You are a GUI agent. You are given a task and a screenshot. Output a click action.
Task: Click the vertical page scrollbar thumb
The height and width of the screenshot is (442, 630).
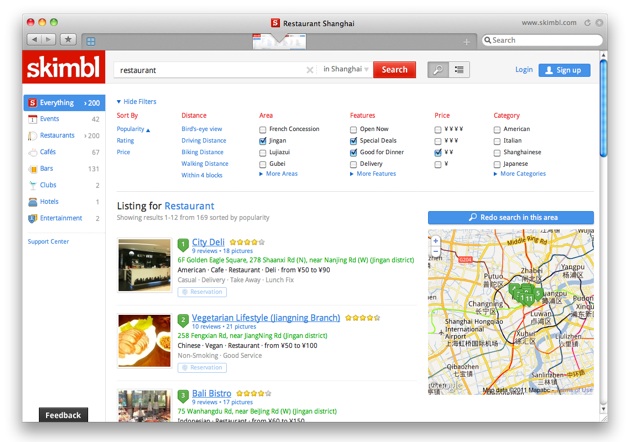[603, 108]
